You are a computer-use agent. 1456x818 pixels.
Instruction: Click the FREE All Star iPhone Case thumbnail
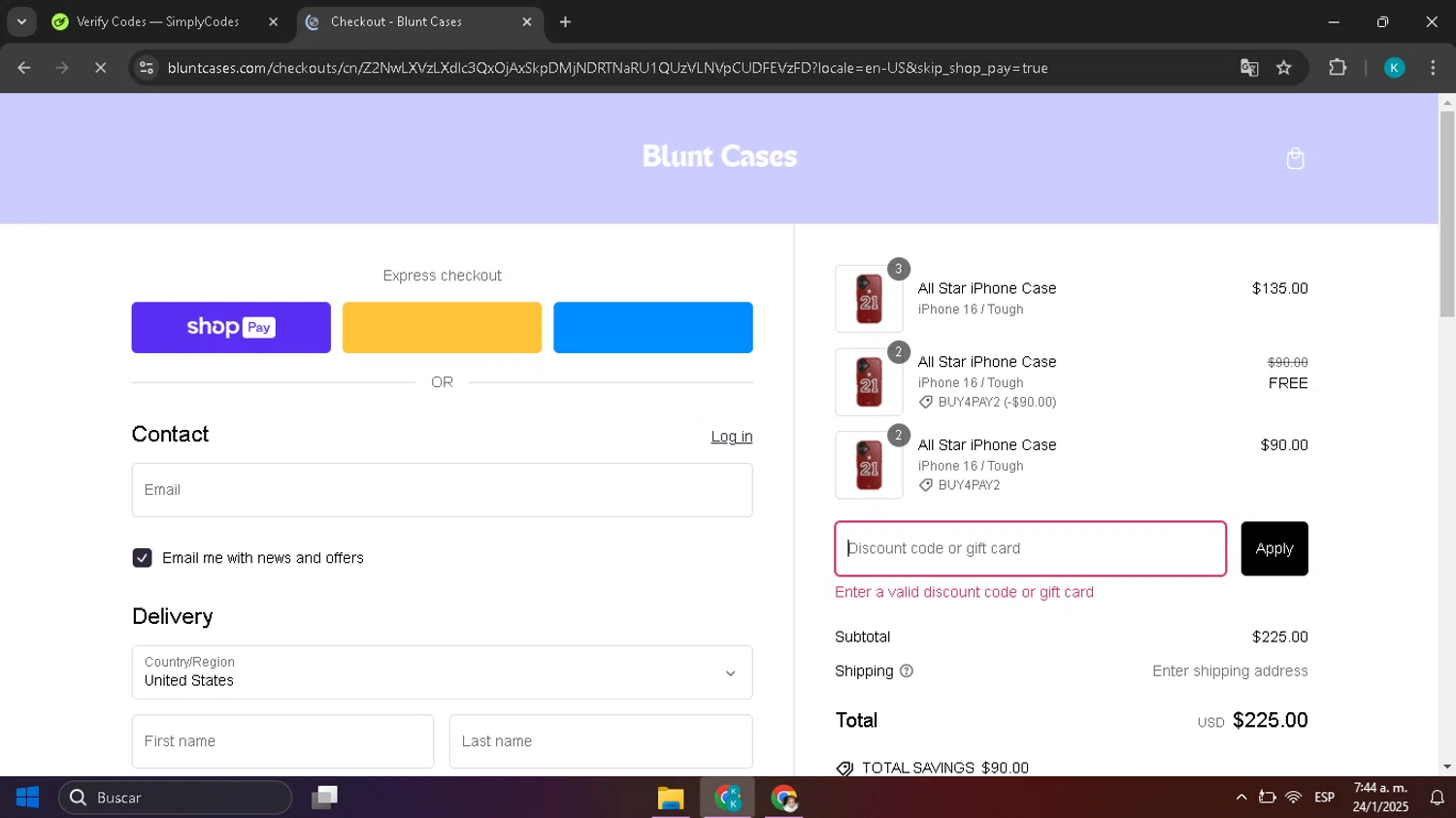tap(869, 382)
